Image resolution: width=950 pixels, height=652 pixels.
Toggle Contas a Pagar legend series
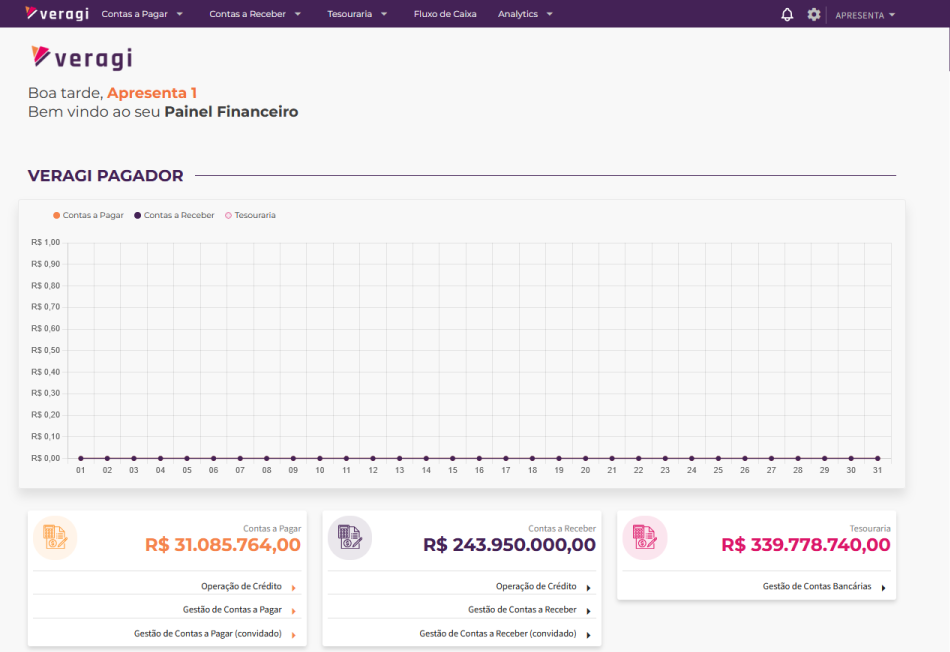[x=88, y=215]
